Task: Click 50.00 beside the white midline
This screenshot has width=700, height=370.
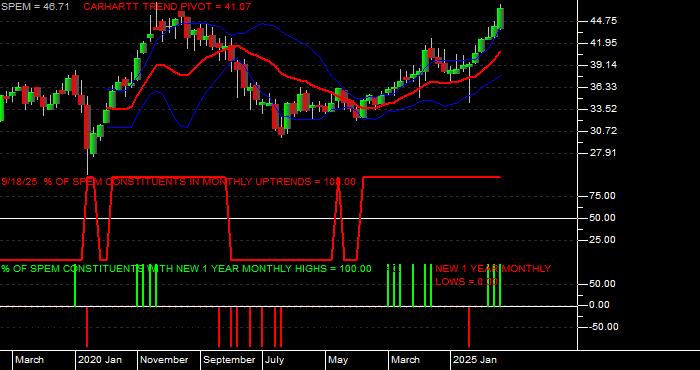Action: pyautogui.click(x=603, y=218)
